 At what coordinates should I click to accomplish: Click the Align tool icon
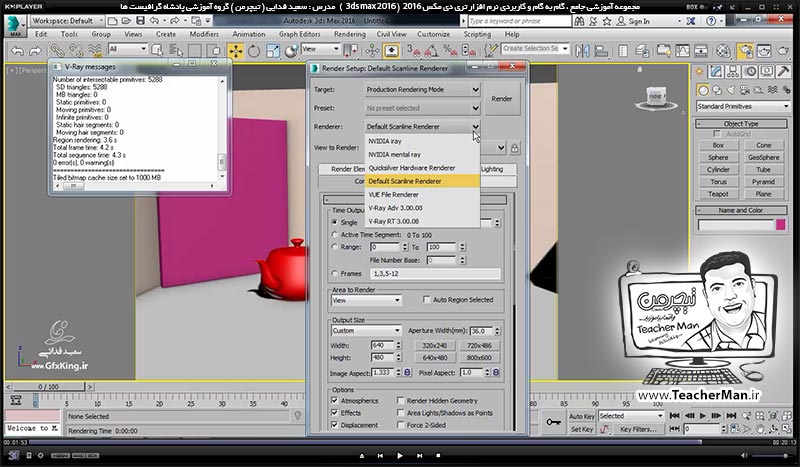[x=602, y=51]
